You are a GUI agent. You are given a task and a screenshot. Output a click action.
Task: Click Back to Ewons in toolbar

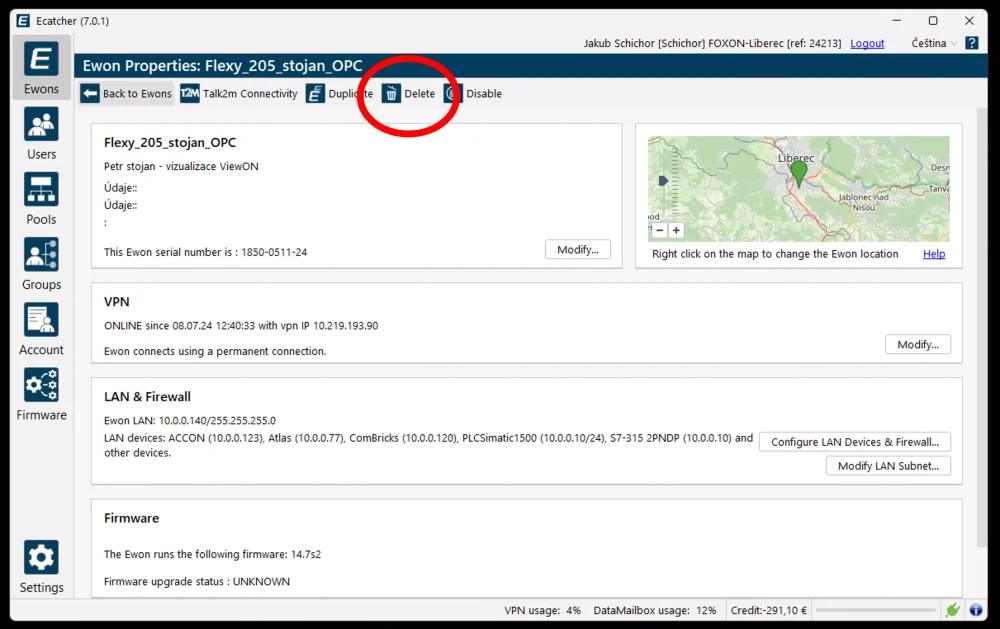[127, 94]
